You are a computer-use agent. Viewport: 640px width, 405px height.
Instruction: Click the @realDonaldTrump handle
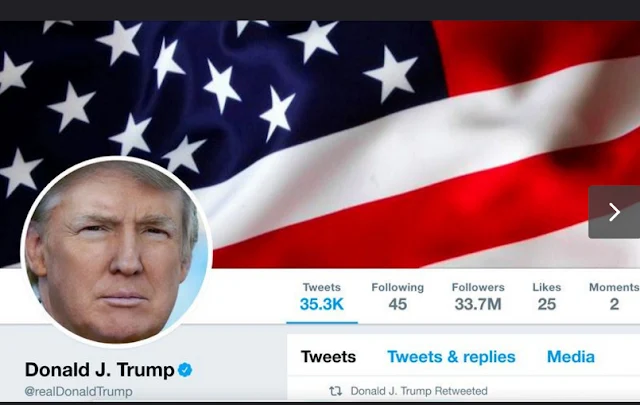78,392
